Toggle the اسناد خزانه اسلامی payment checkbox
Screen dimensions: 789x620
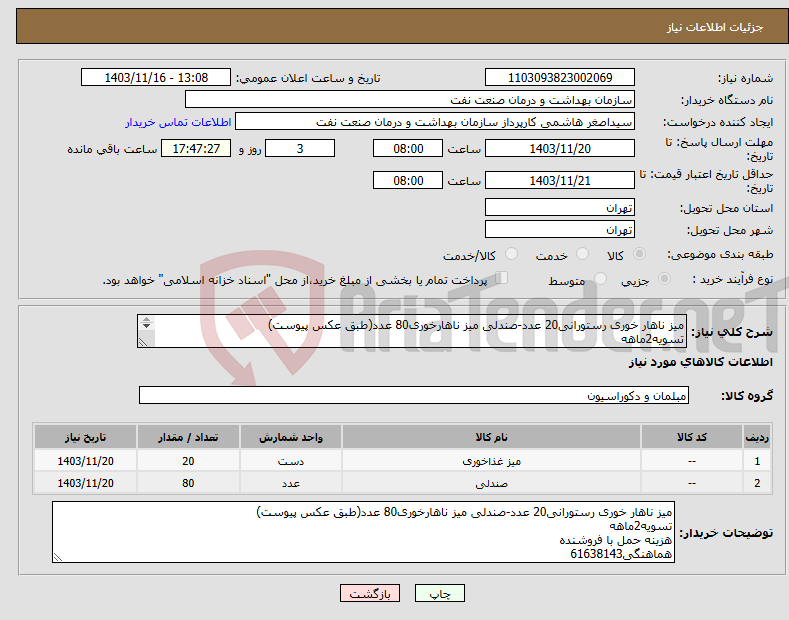tap(502, 278)
